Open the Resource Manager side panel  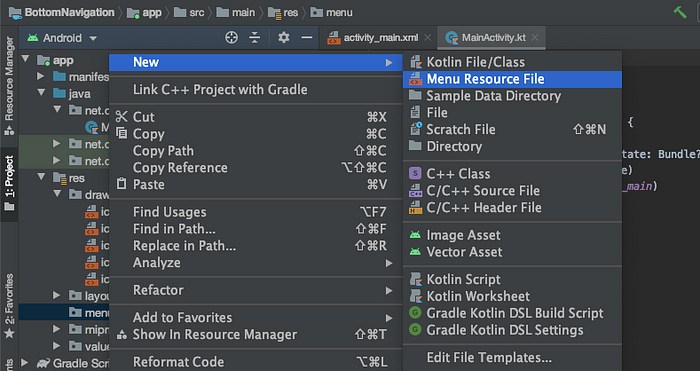[x=9, y=86]
